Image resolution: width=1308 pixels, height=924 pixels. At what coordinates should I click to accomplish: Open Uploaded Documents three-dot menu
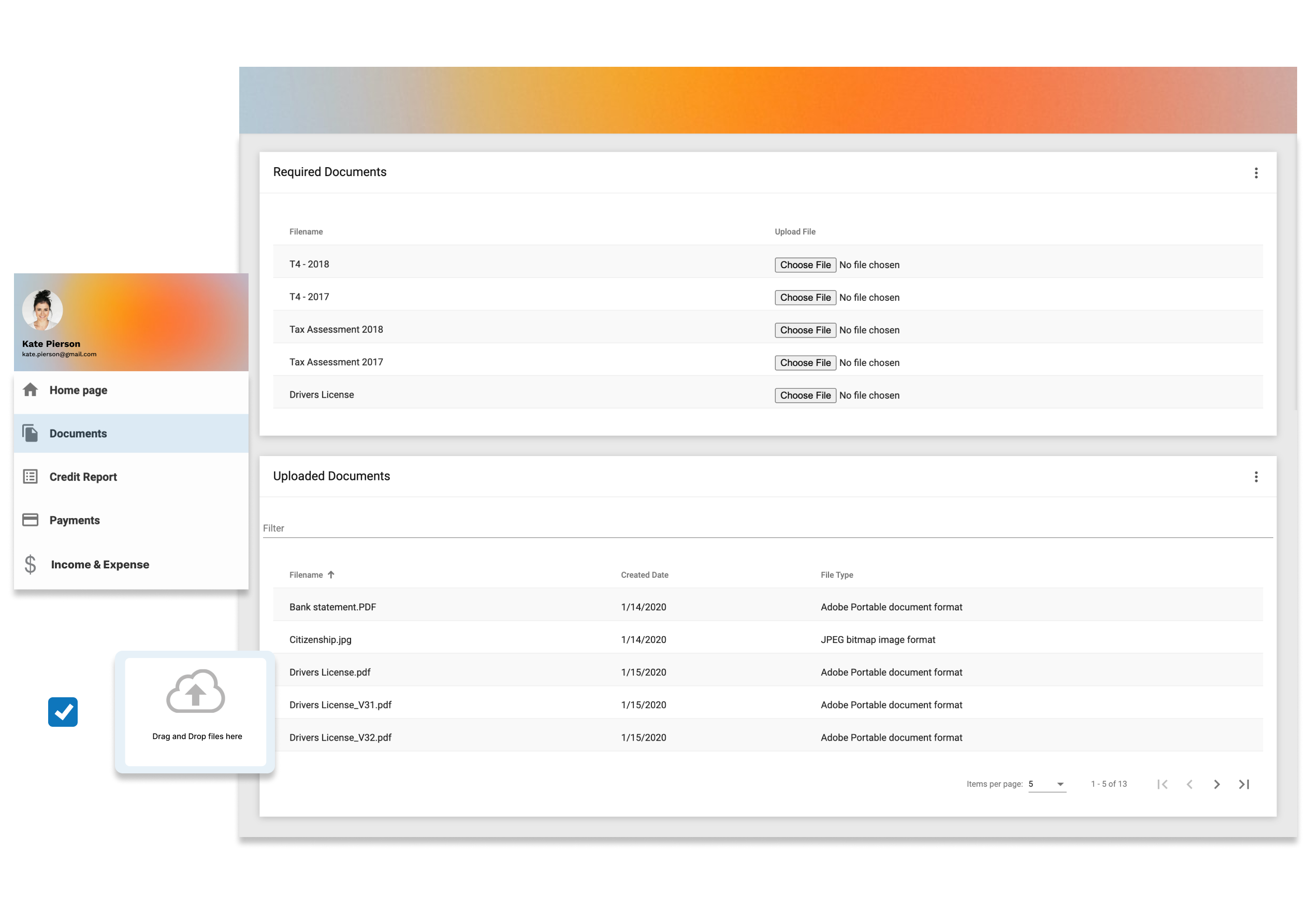[x=1256, y=477]
